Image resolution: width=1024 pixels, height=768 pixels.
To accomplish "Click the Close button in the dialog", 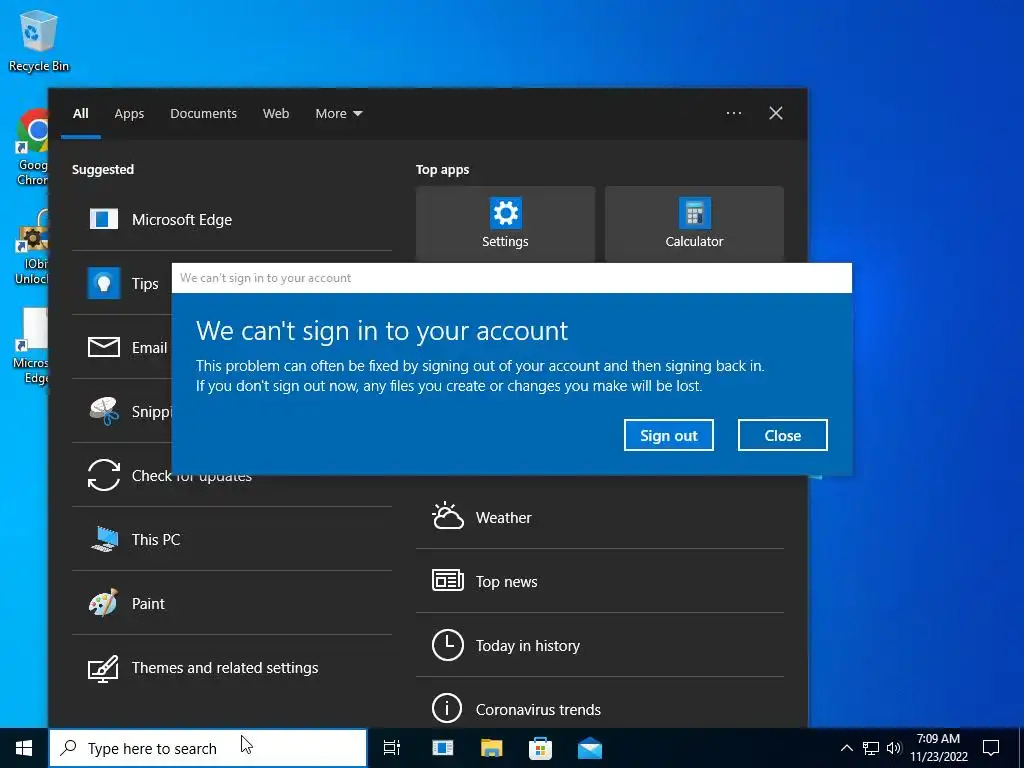I will [x=783, y=435].
